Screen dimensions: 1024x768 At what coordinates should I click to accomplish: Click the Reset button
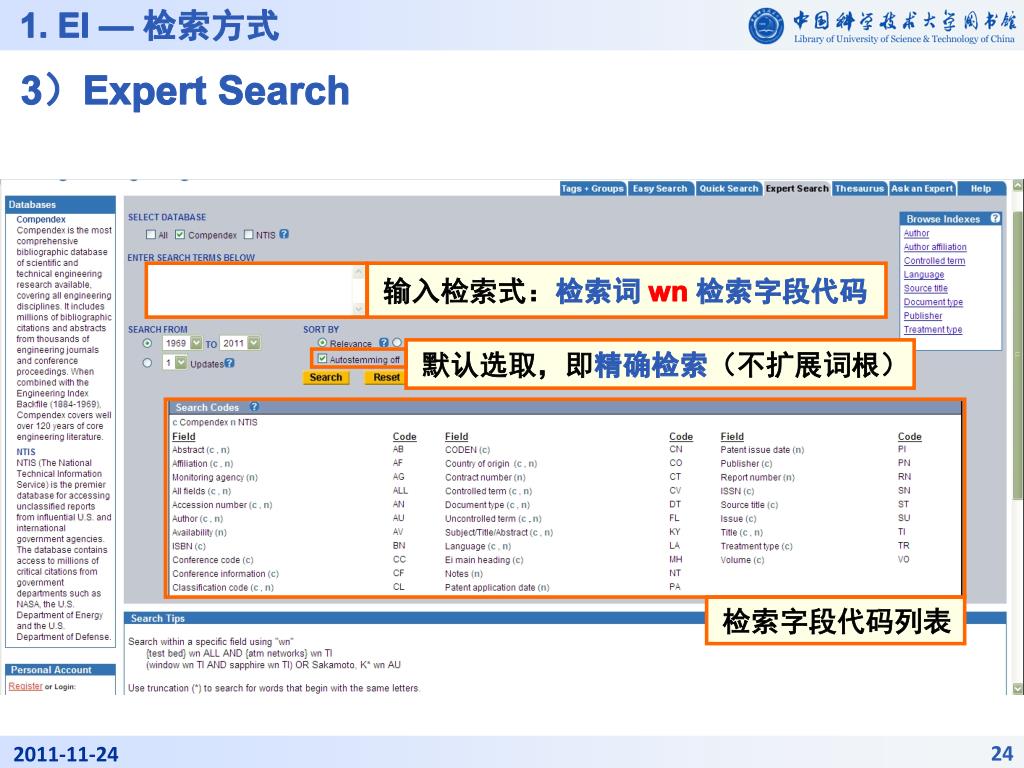click(385, 377)
